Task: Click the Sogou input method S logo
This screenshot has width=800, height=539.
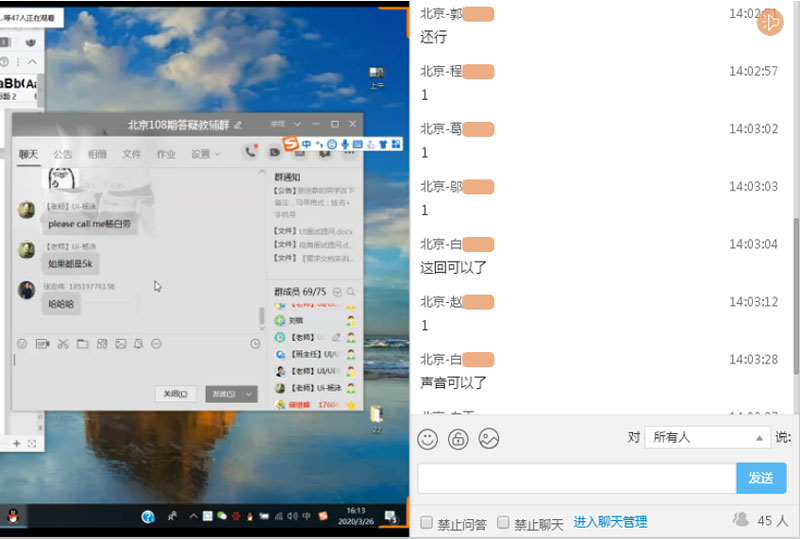Action: point(290,143)
